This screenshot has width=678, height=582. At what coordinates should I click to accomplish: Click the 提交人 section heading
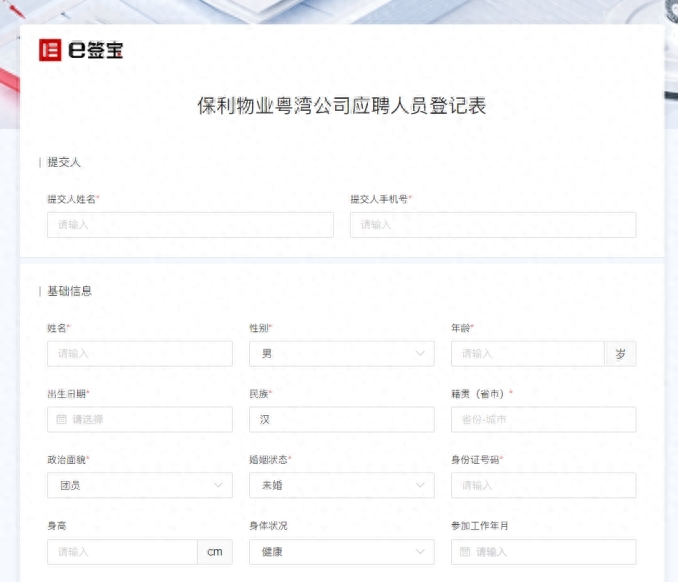(64, 162)
